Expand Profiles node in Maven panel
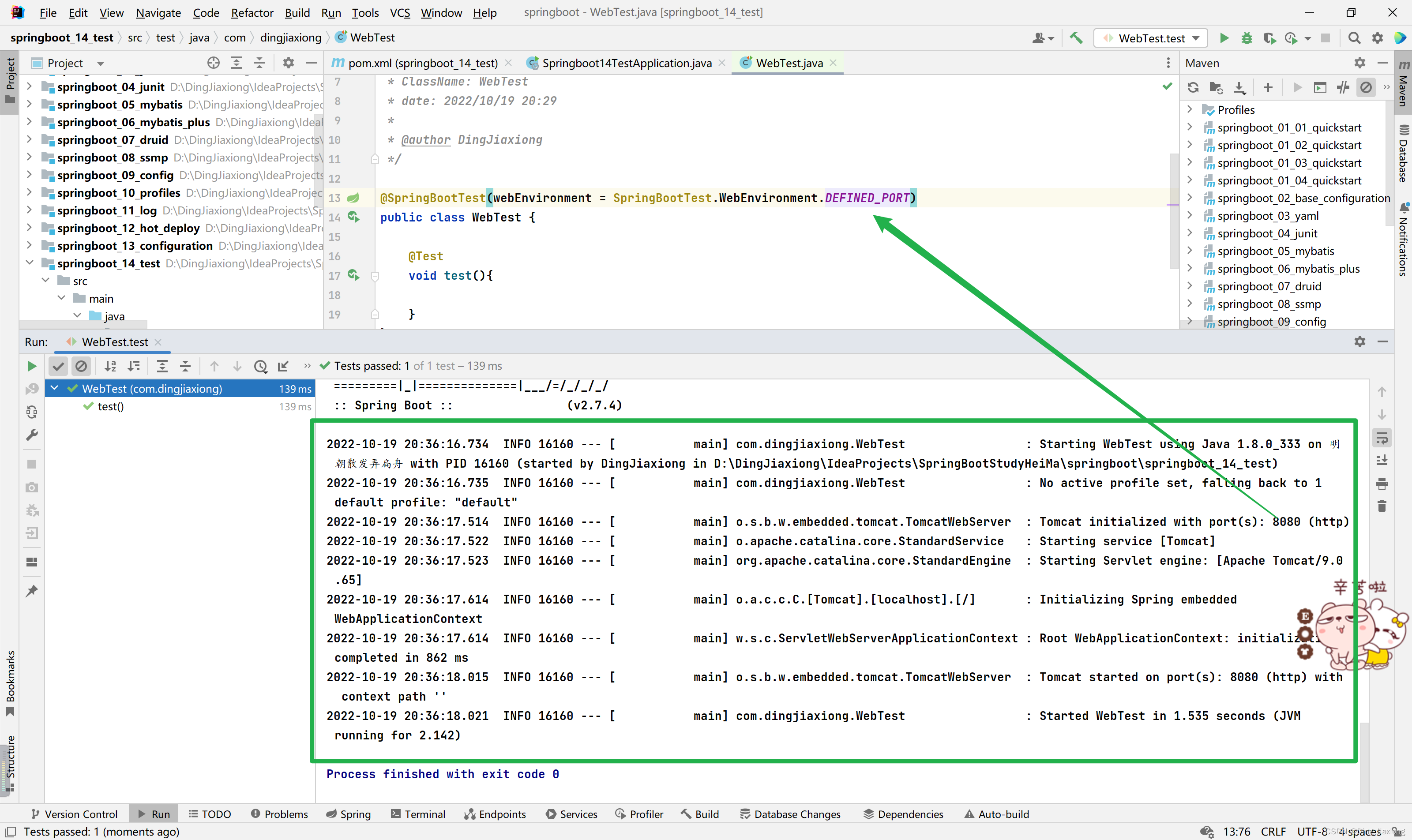This screenshot has width=1412, height=840. (x=1190, y=109)
